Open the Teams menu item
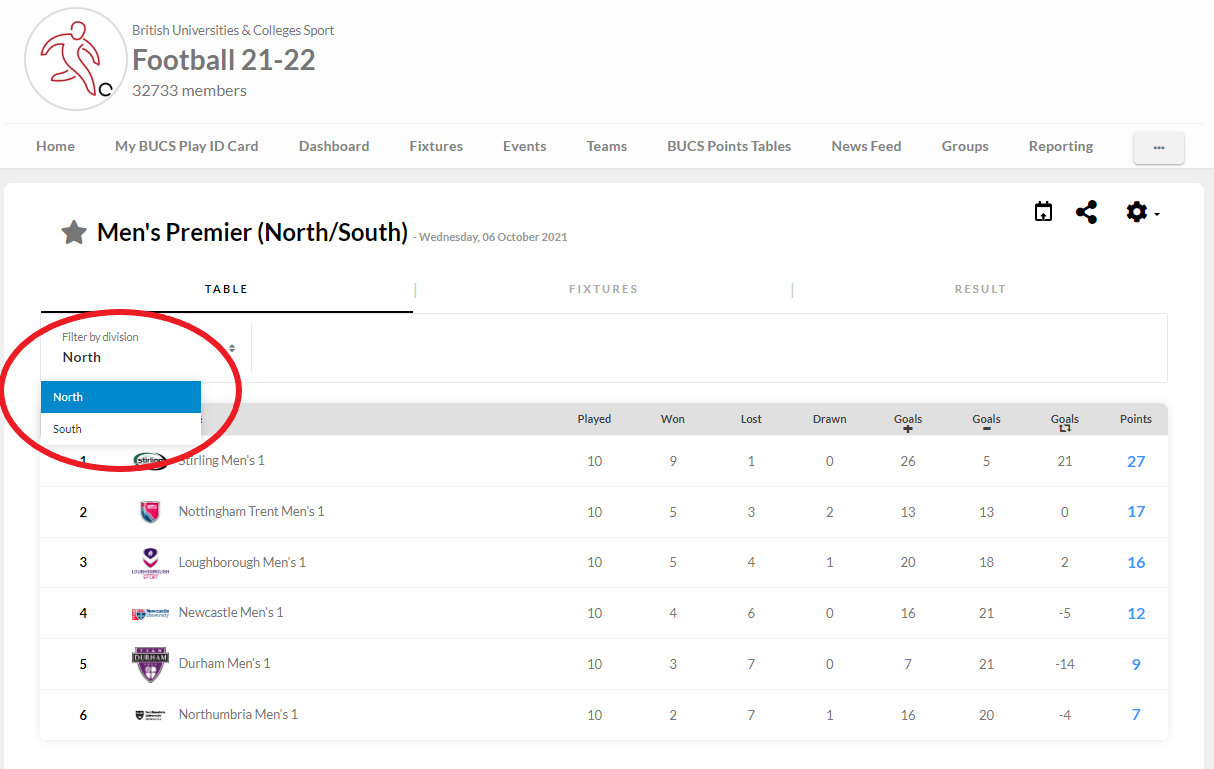The image size is (1214, 769). [x=607, y=146]
